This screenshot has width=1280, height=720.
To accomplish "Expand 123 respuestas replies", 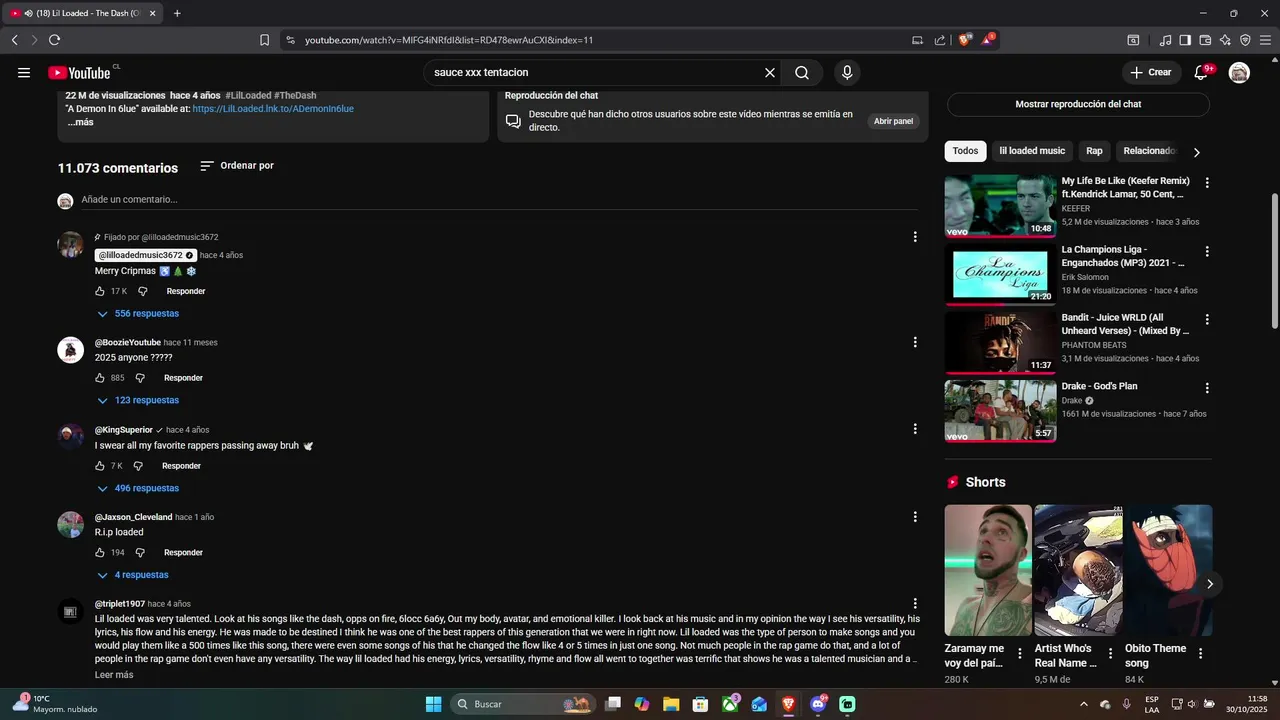I will pyautogui.click(x=138, y=400).
